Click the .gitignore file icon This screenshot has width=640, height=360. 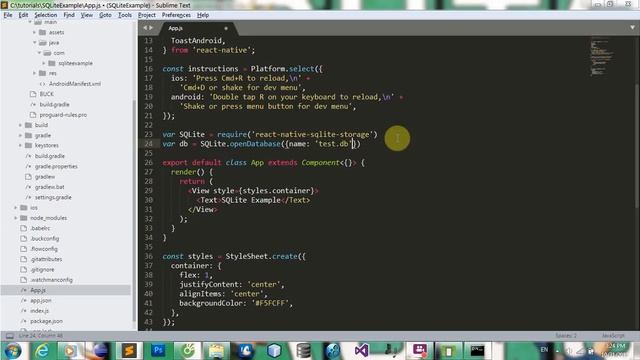(24, 269)
